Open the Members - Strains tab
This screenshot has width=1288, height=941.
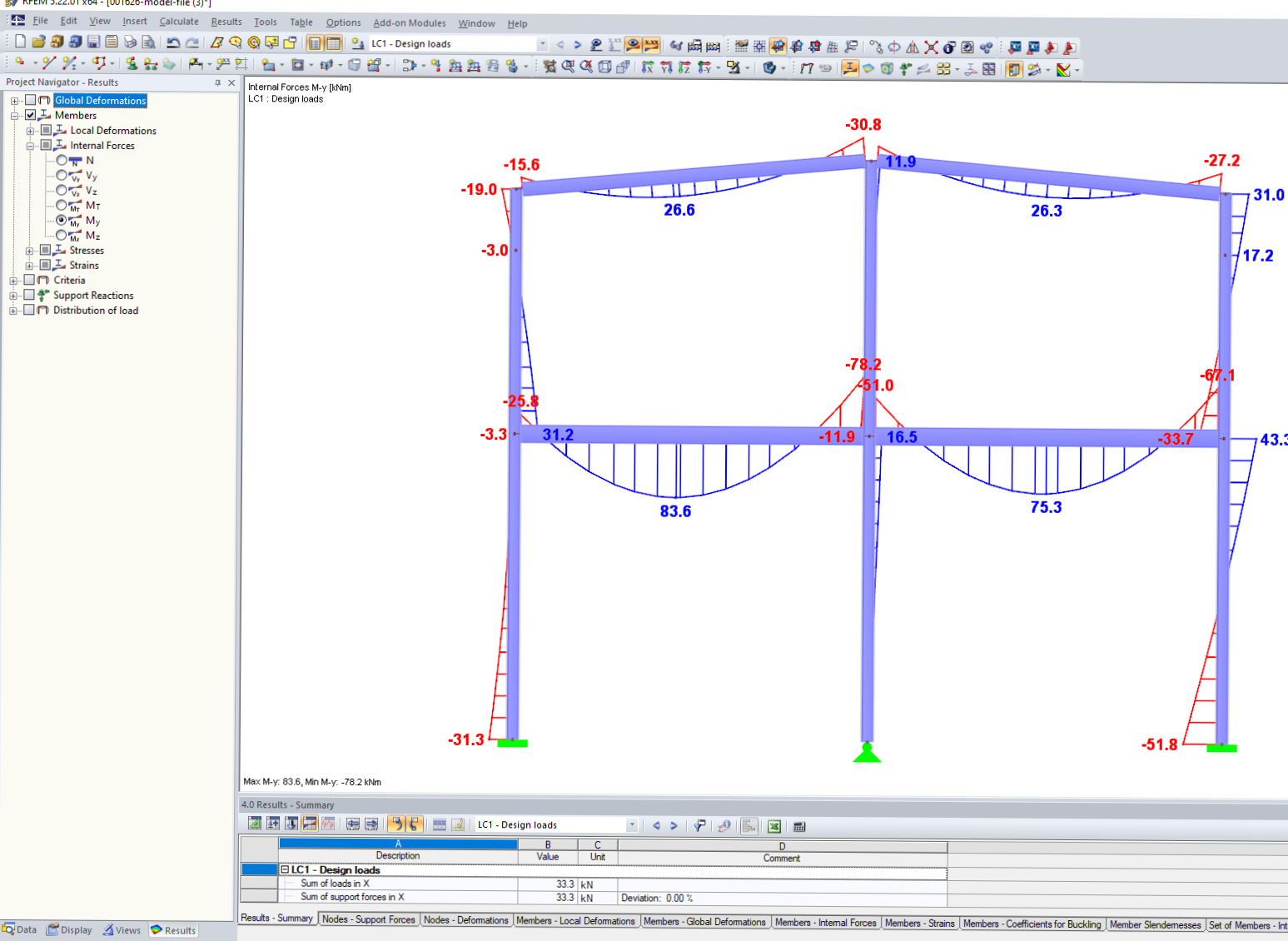pyautogui.click(x=919, y=924)
